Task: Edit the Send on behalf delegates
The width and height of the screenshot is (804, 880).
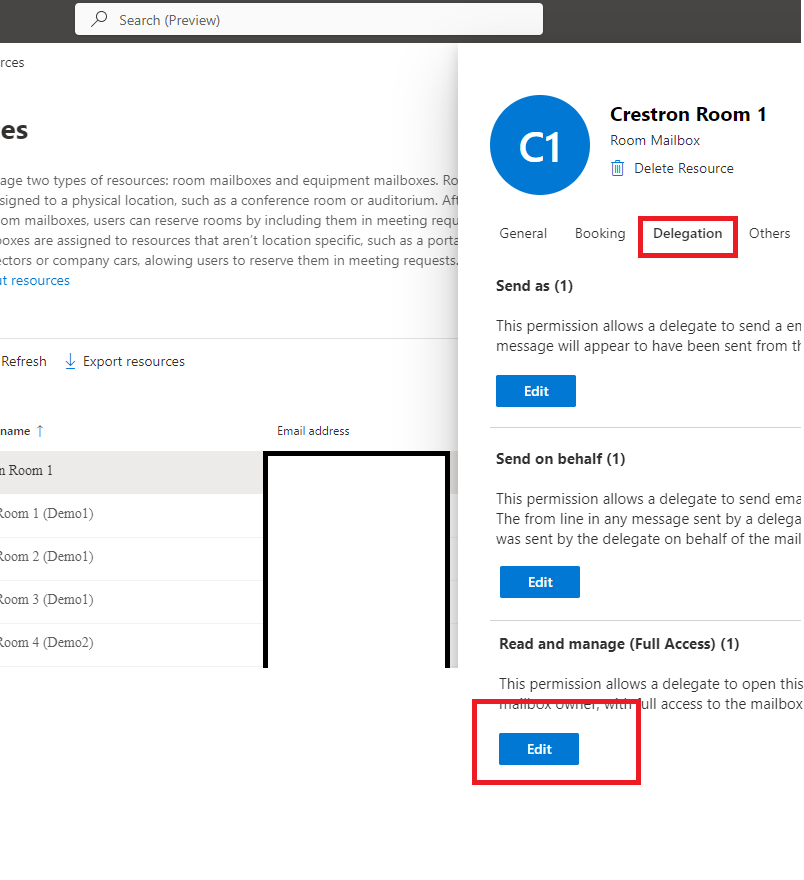Action: 540,582
